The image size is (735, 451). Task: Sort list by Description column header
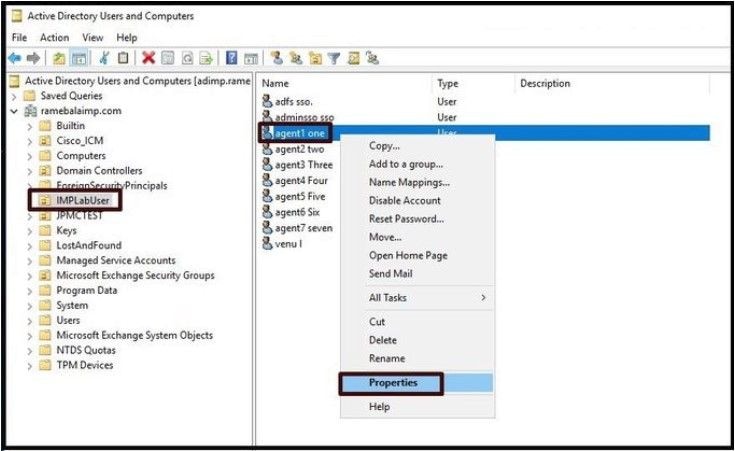pos(612,83)
